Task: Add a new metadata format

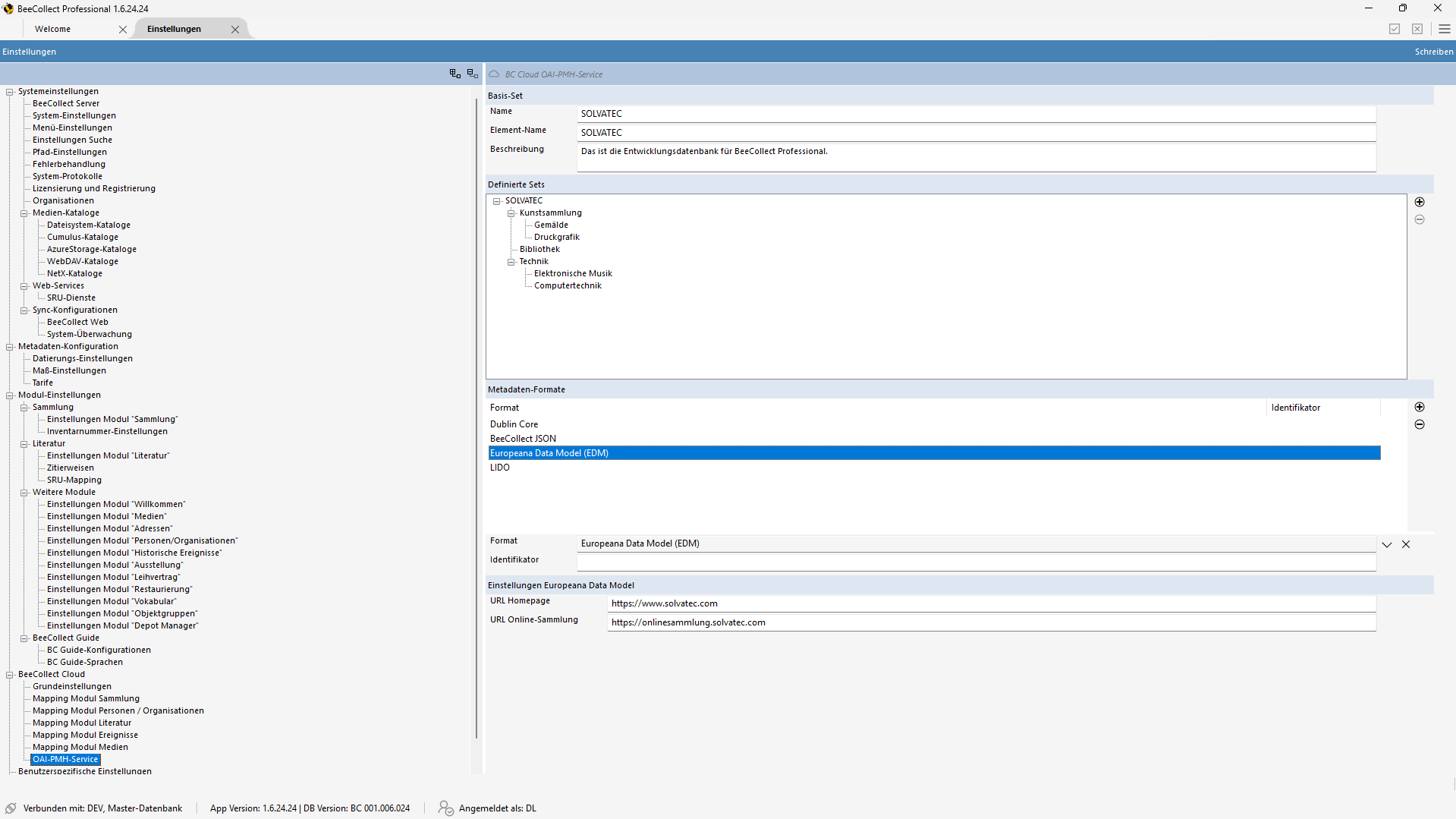Action: point(1419,407)
